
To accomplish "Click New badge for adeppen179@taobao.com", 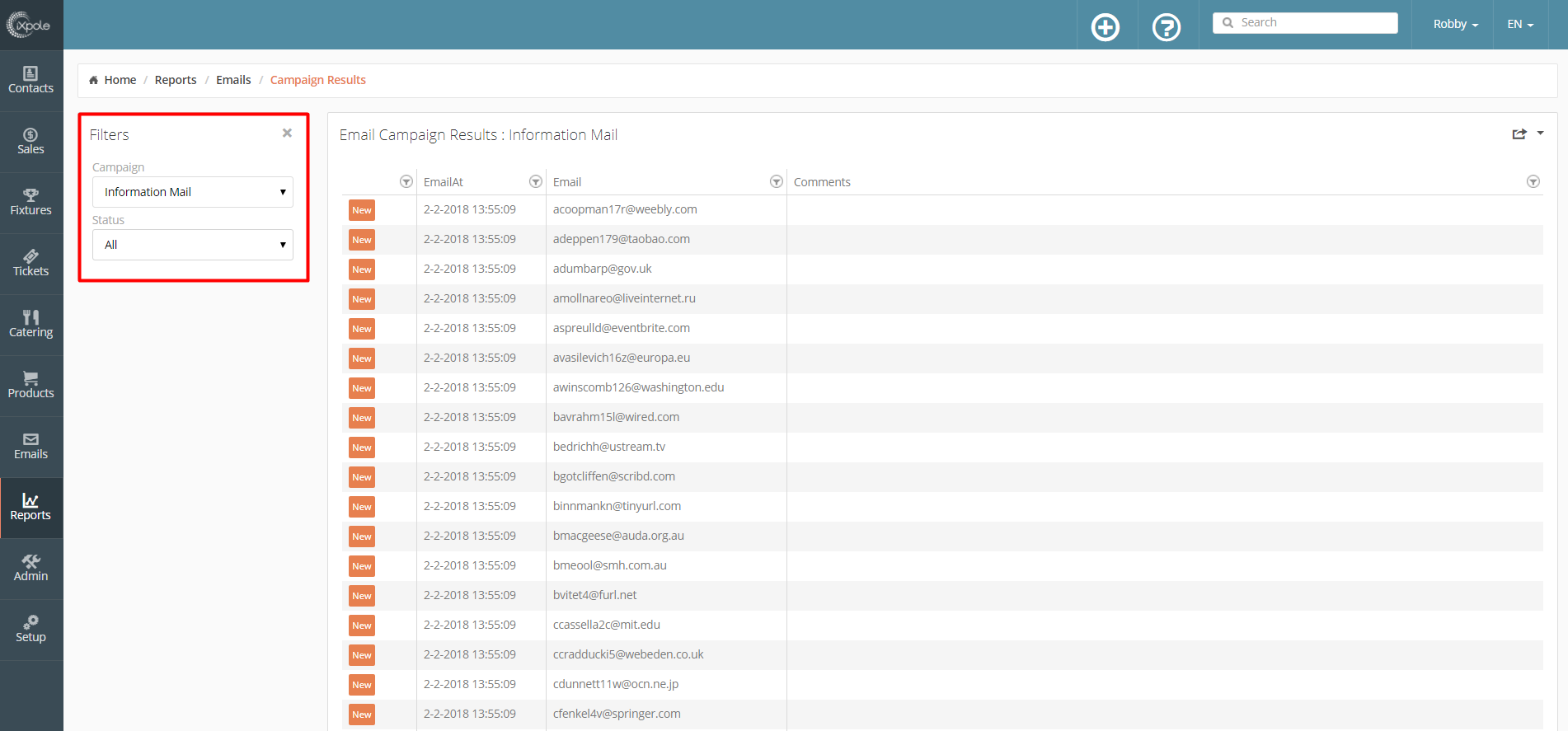I will coord(362,240).
